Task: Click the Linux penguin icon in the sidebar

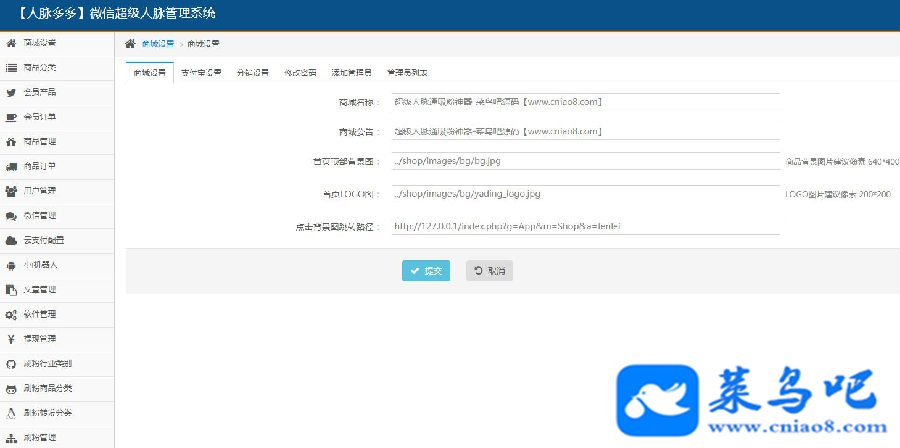Action: pos(10,412)
